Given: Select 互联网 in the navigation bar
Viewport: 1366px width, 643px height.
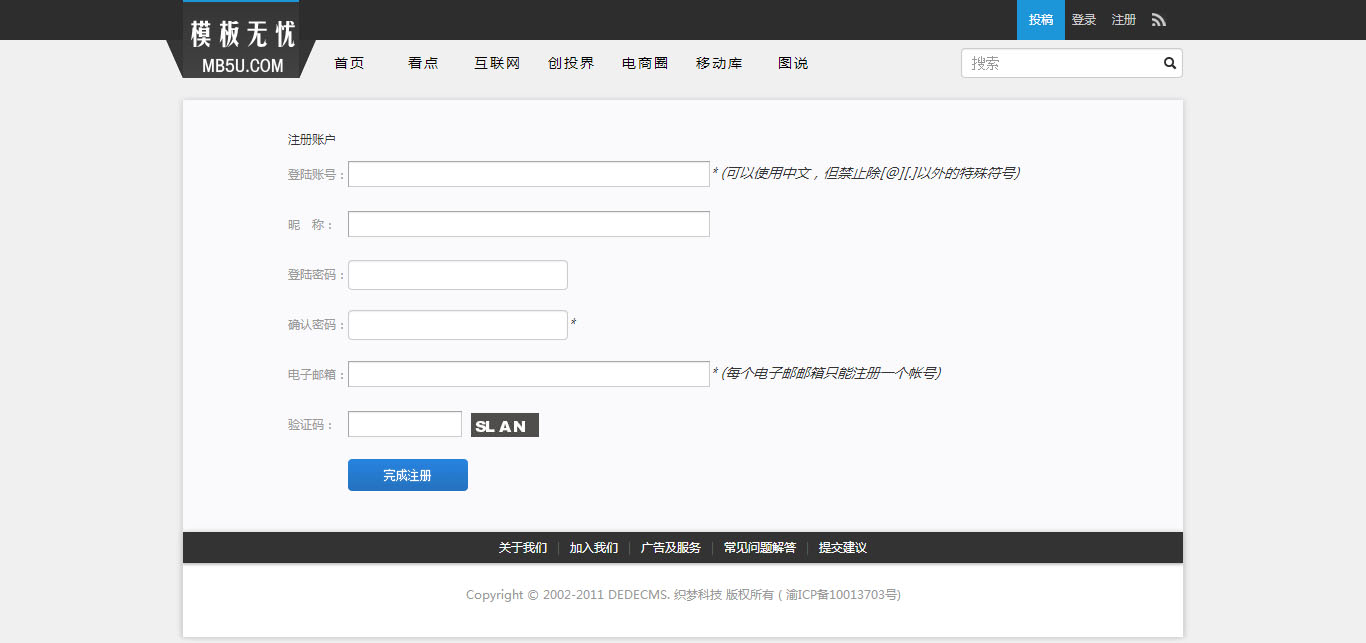Looking at the screenshot, I should [497, 63].
